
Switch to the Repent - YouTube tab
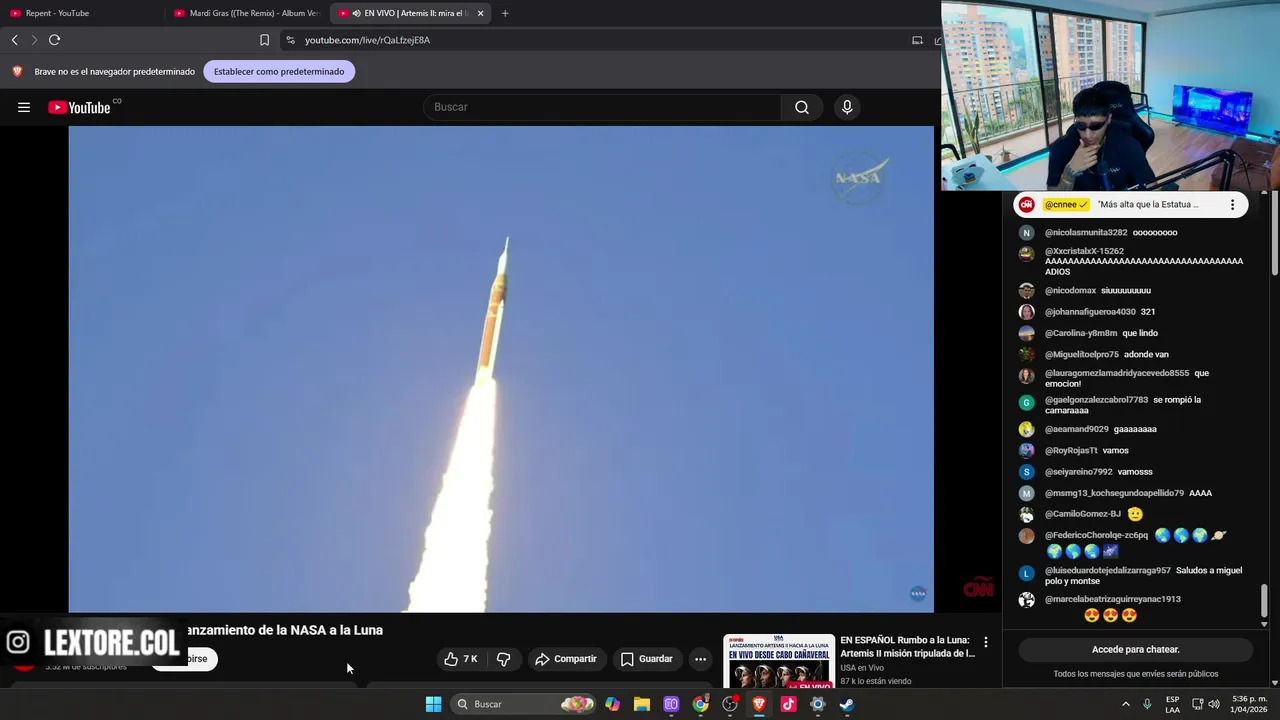[x=82, y=13]
